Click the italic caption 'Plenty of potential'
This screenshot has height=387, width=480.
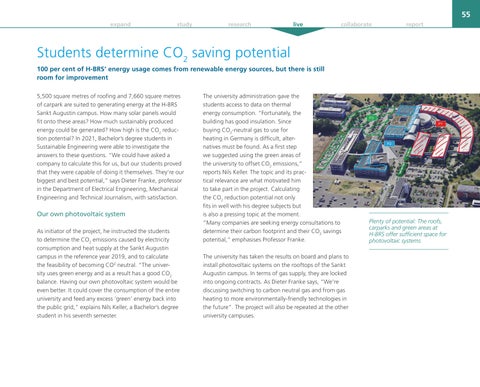pyautogui.click(x=408, y=231)
